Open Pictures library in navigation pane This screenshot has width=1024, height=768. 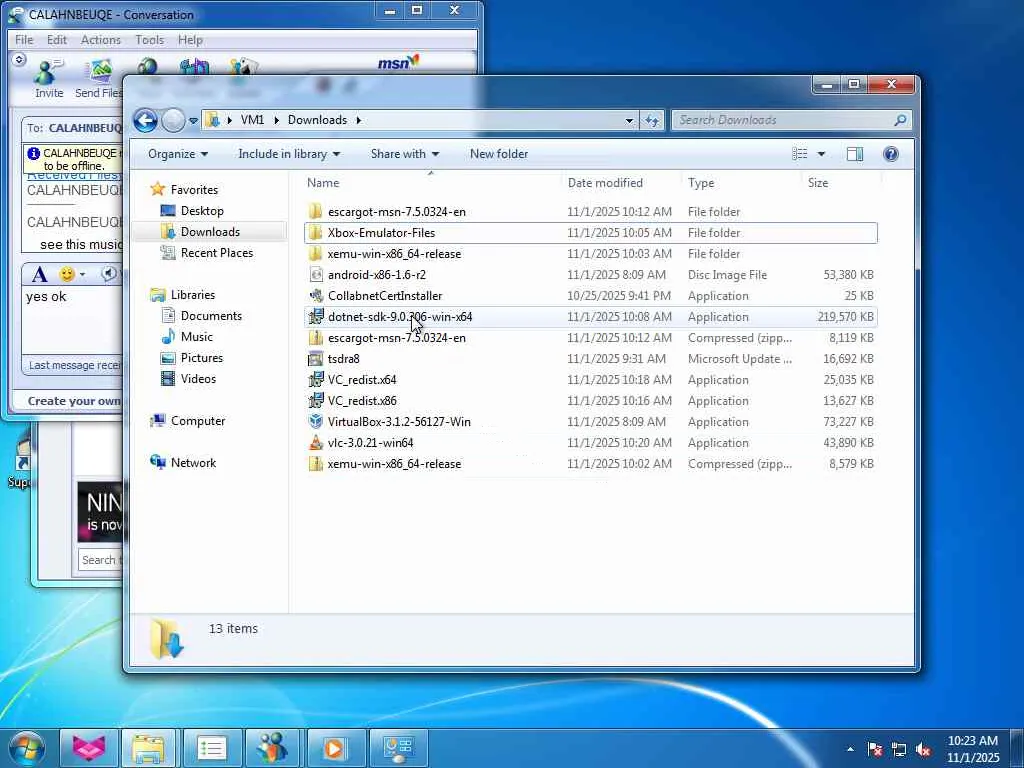click(x=201, y=358)
